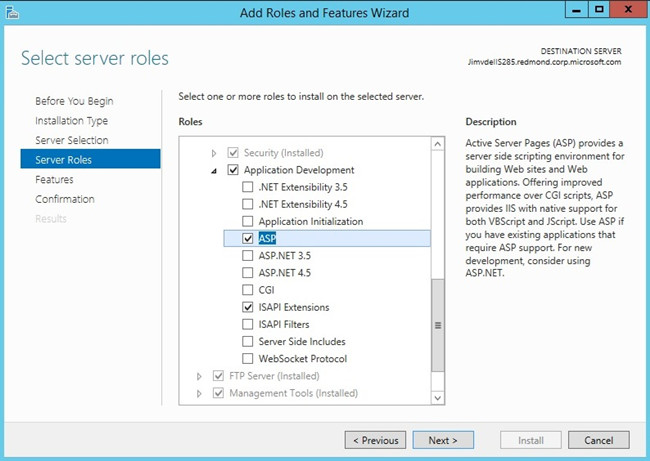This screenshot has width=650, height=461.
Task: Expand the Management Tools (Installed) node
Action: (199, 393)
